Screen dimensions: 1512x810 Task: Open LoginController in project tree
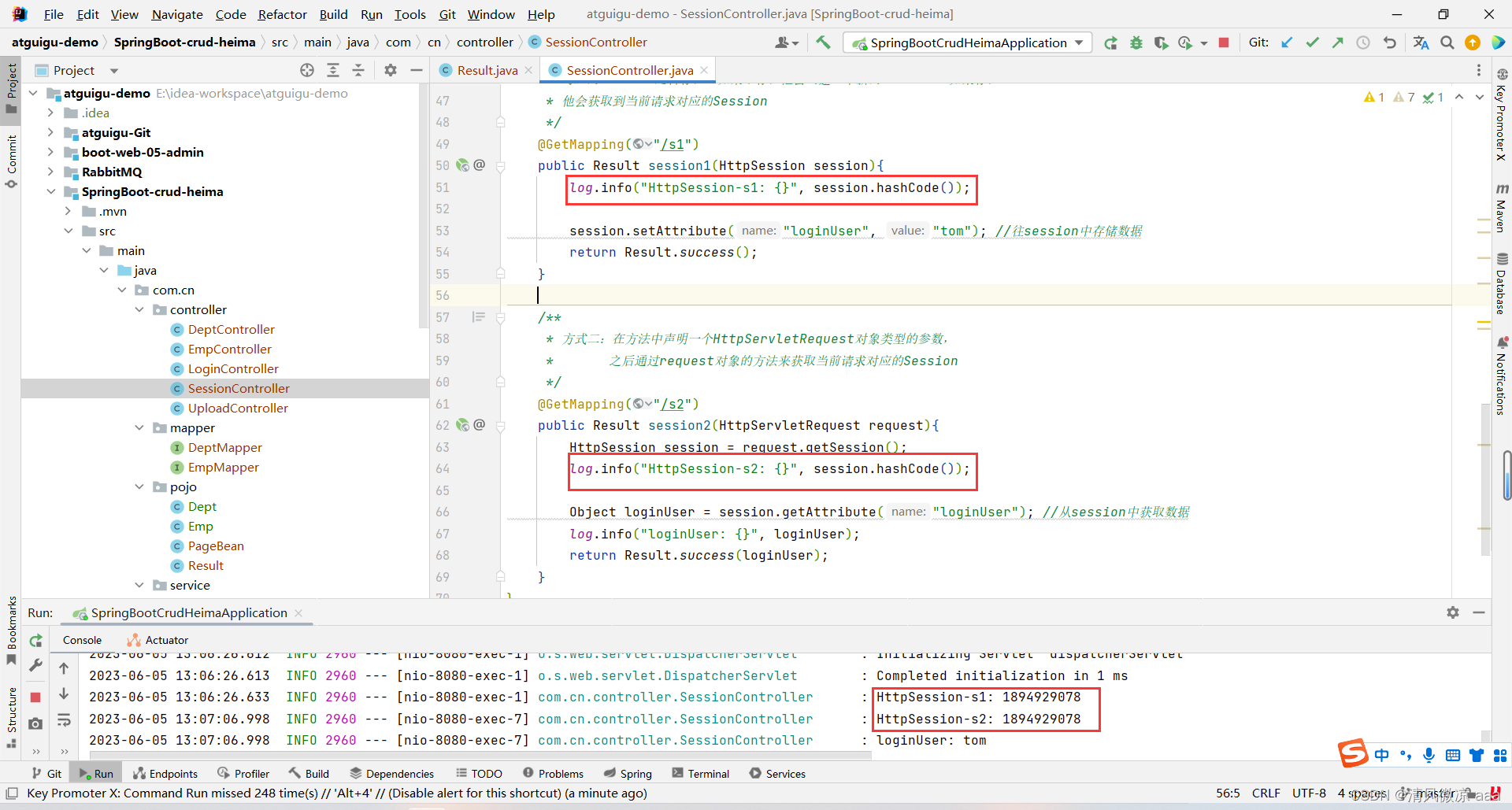pyautogui.click(x=233, y=369)
